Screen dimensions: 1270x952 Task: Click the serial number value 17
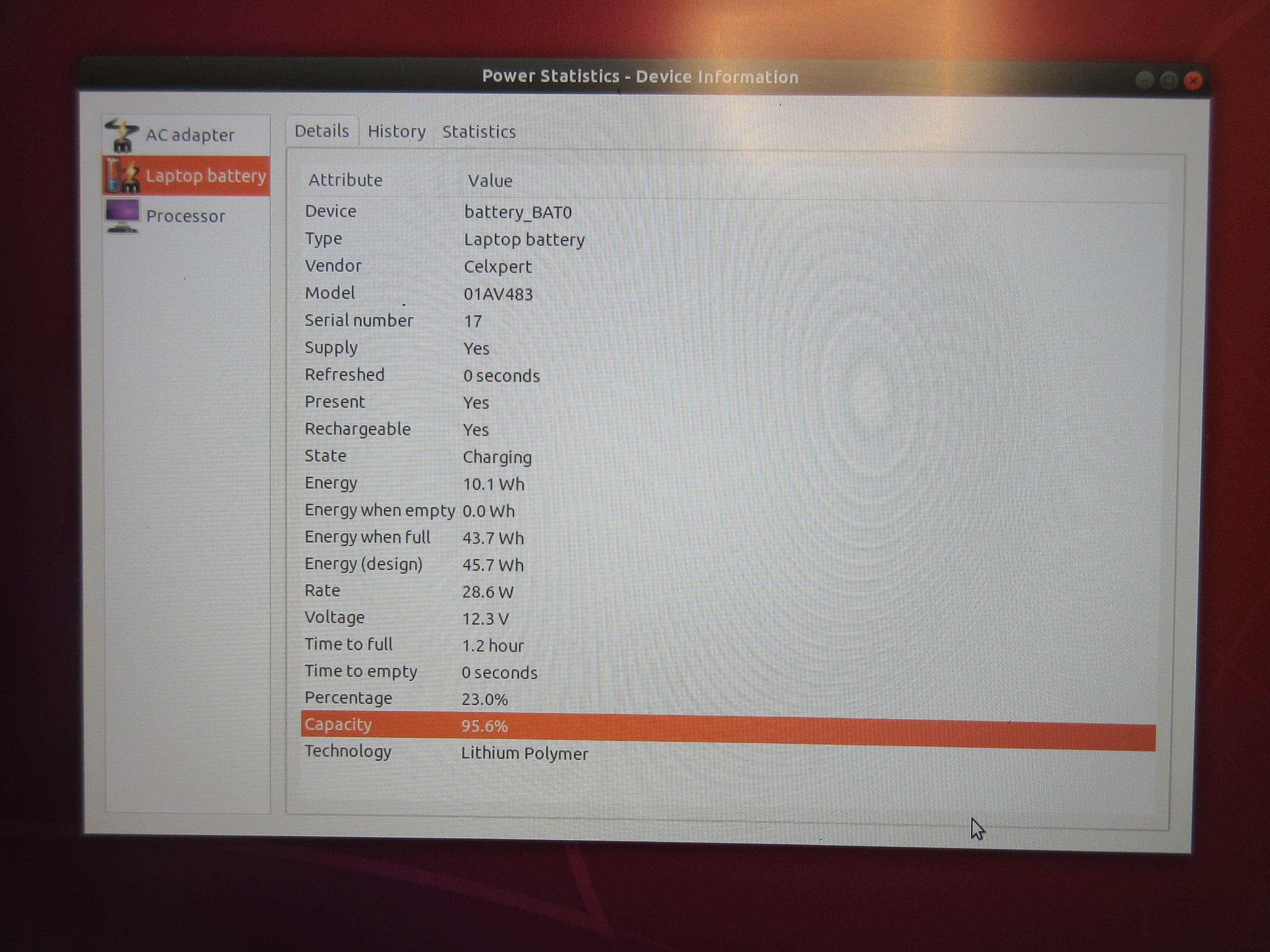(x=473, y=321)
